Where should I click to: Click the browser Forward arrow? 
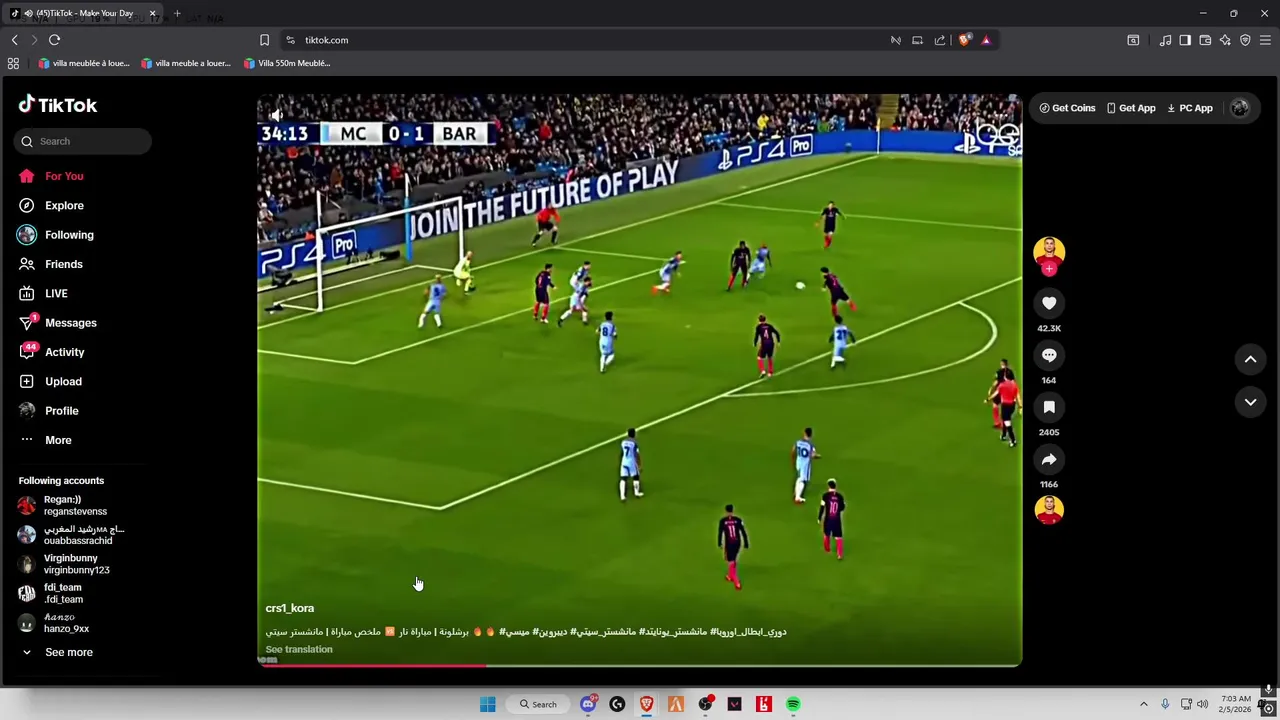click(x=34, y=40)
